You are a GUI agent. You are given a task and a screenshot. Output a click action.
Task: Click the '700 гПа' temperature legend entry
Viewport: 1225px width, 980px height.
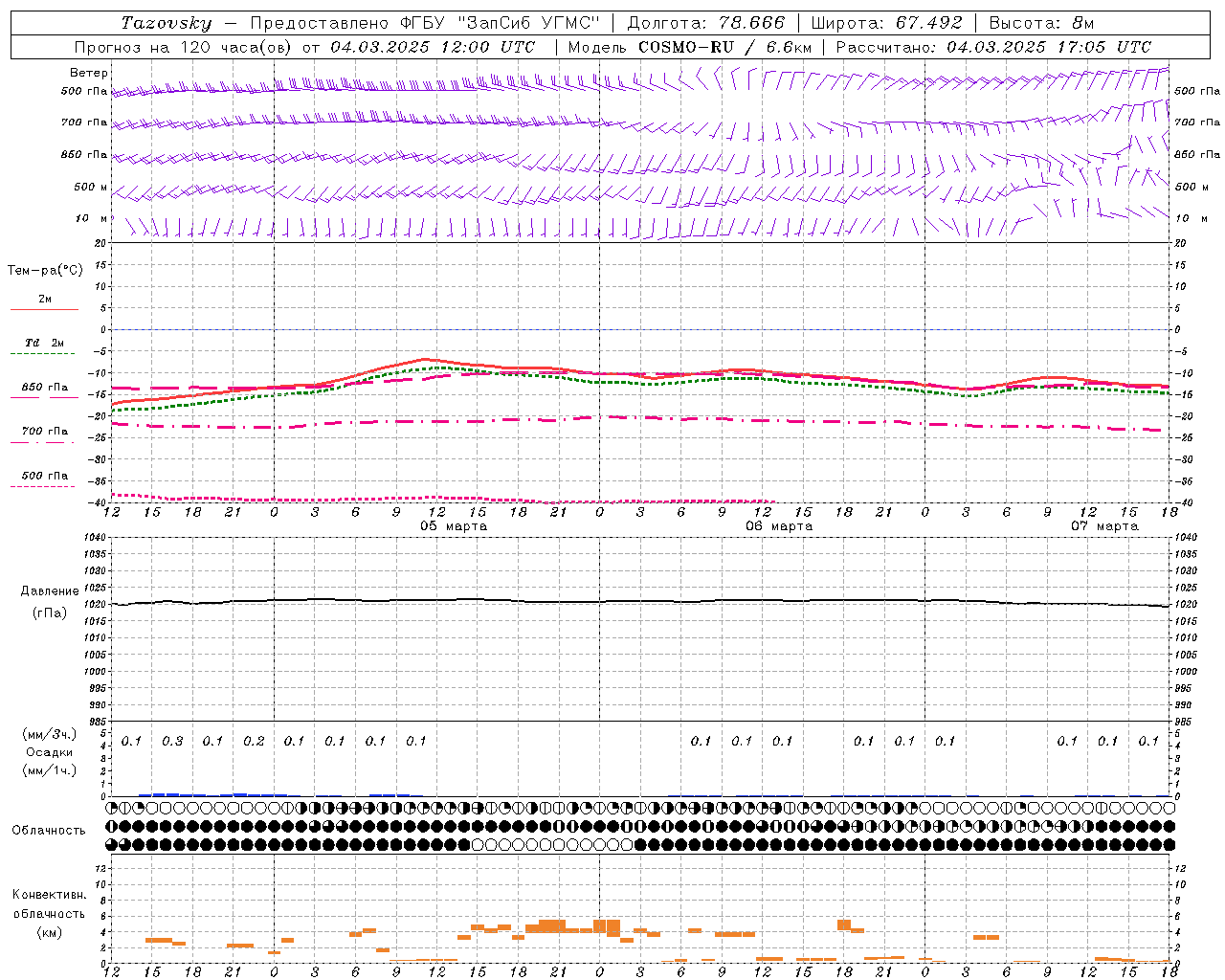coord(44,432)
